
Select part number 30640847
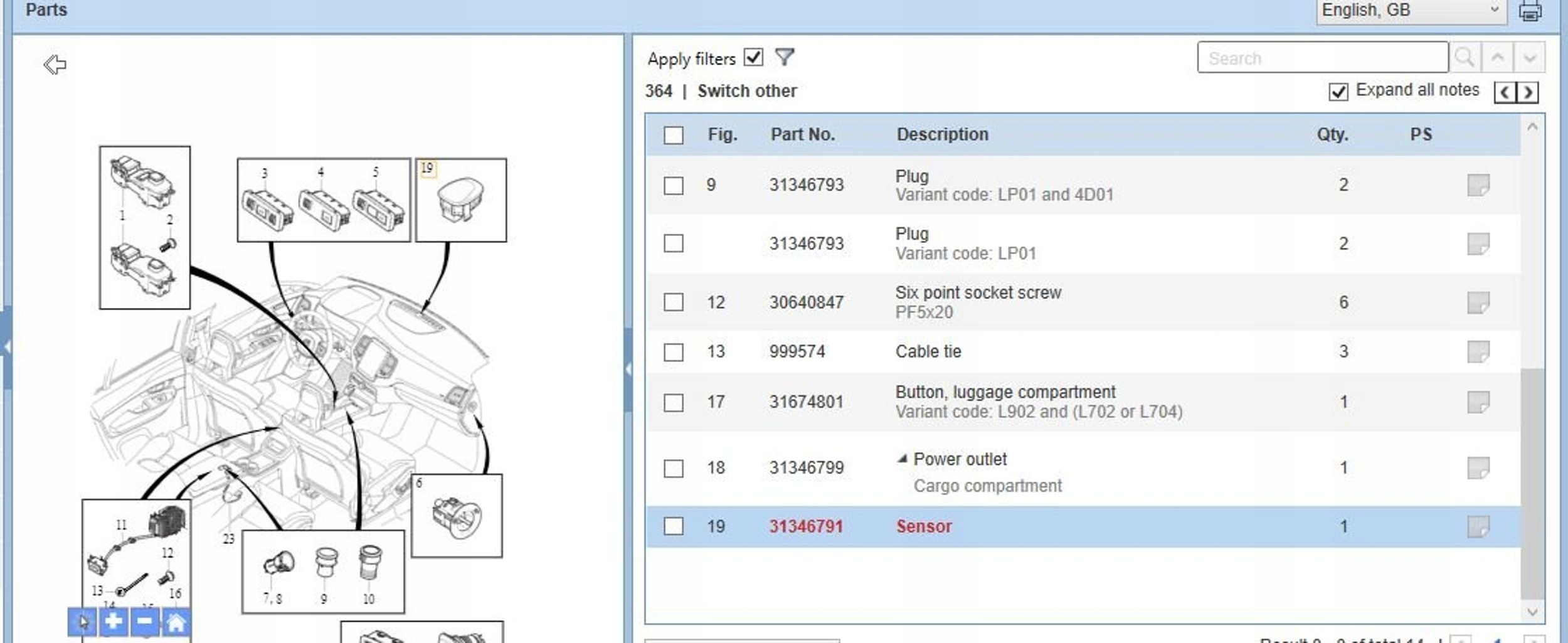click(806, 302)
